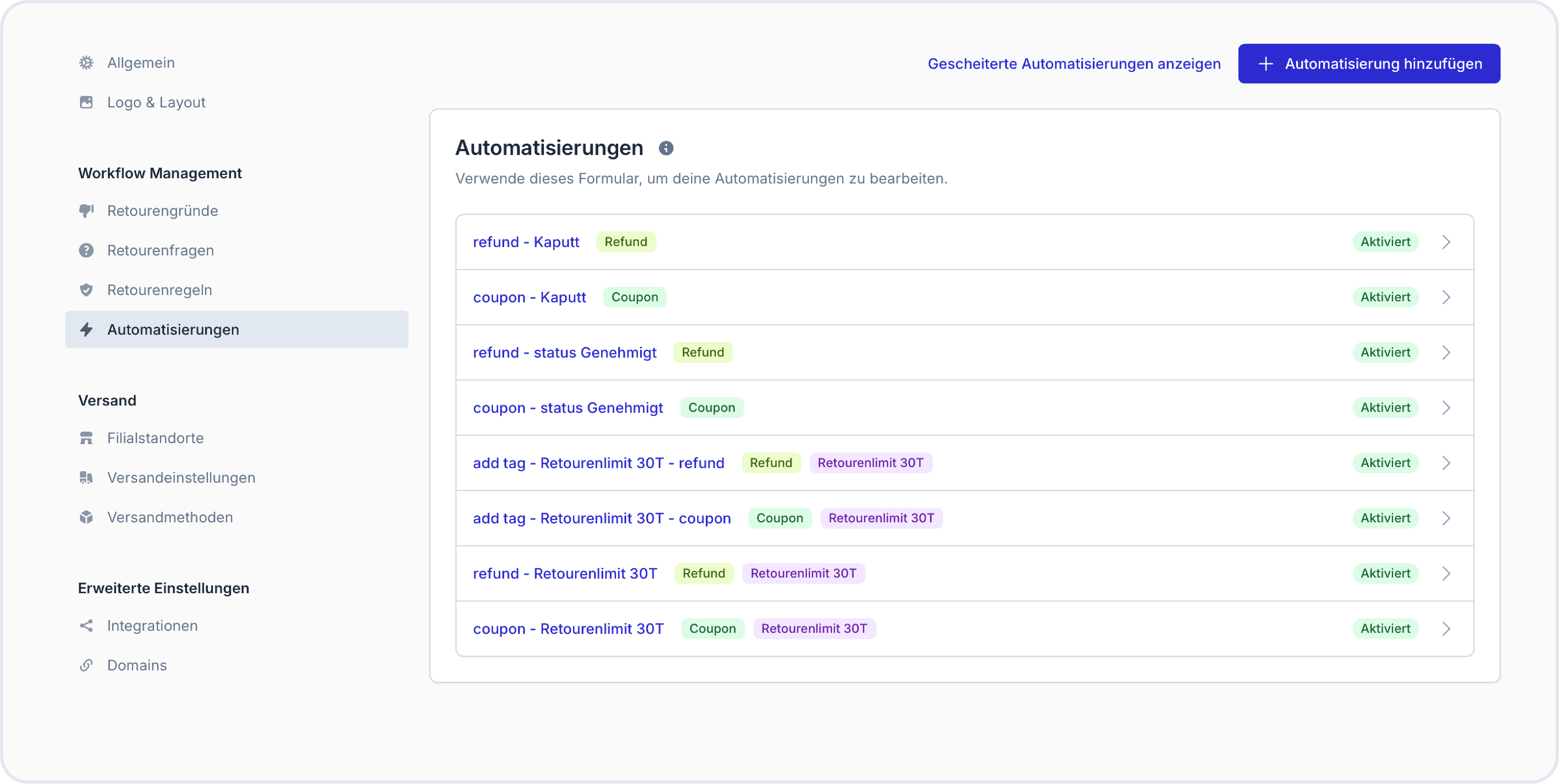Open chevron on coupon - status Genehmigt row

(1446, 408)
